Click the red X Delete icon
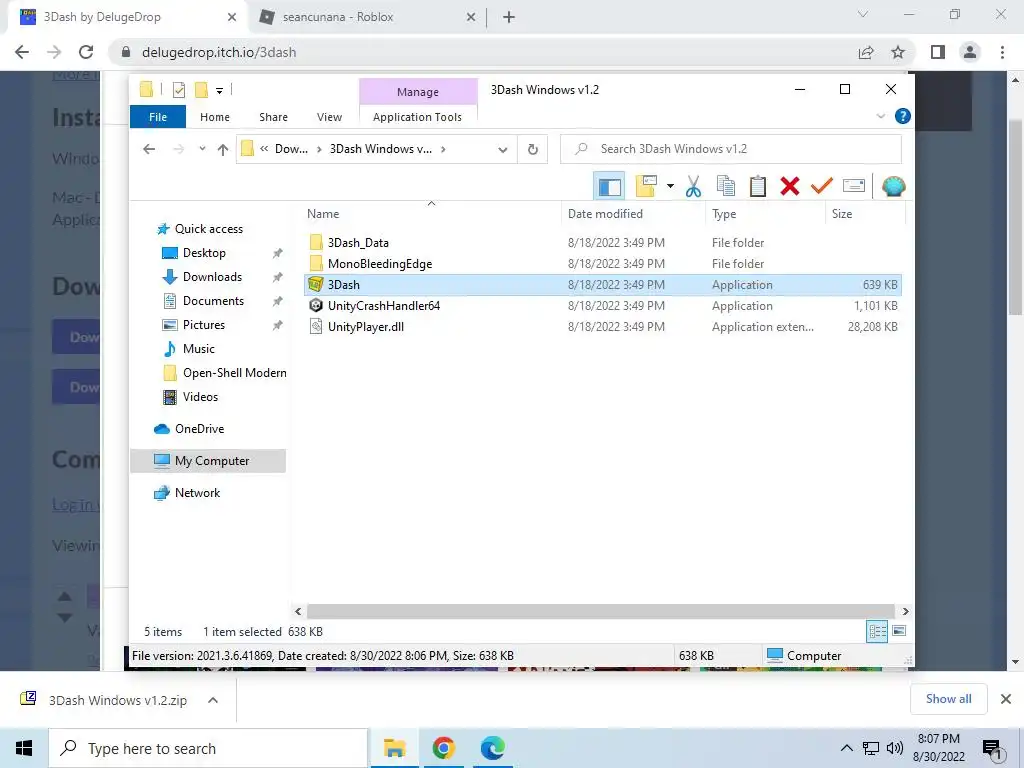Viewport: 1024px width, 768px height. point(790,186)
